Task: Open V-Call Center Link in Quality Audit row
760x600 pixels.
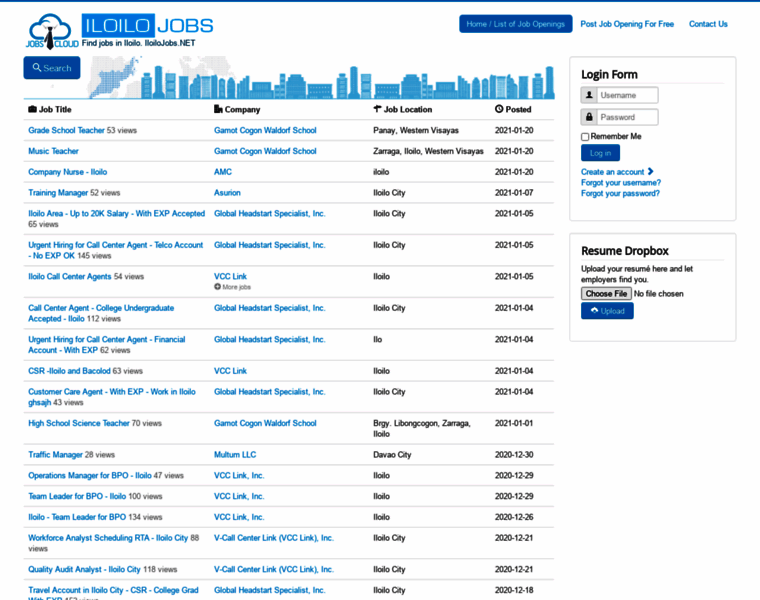Action: click(274, 569)
